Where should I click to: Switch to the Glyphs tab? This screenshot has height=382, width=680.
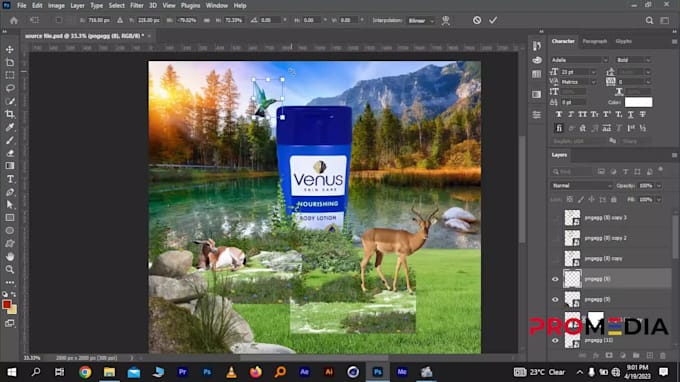pos(624,41)
